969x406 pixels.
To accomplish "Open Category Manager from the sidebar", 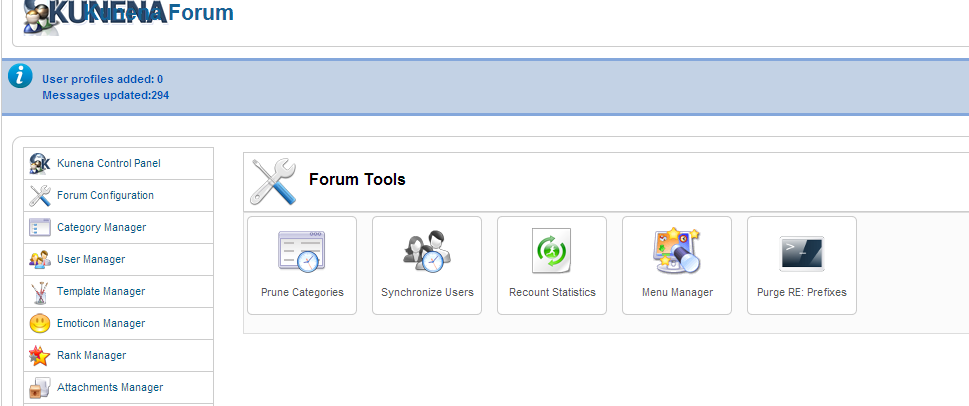I will (x=101, y=227).
